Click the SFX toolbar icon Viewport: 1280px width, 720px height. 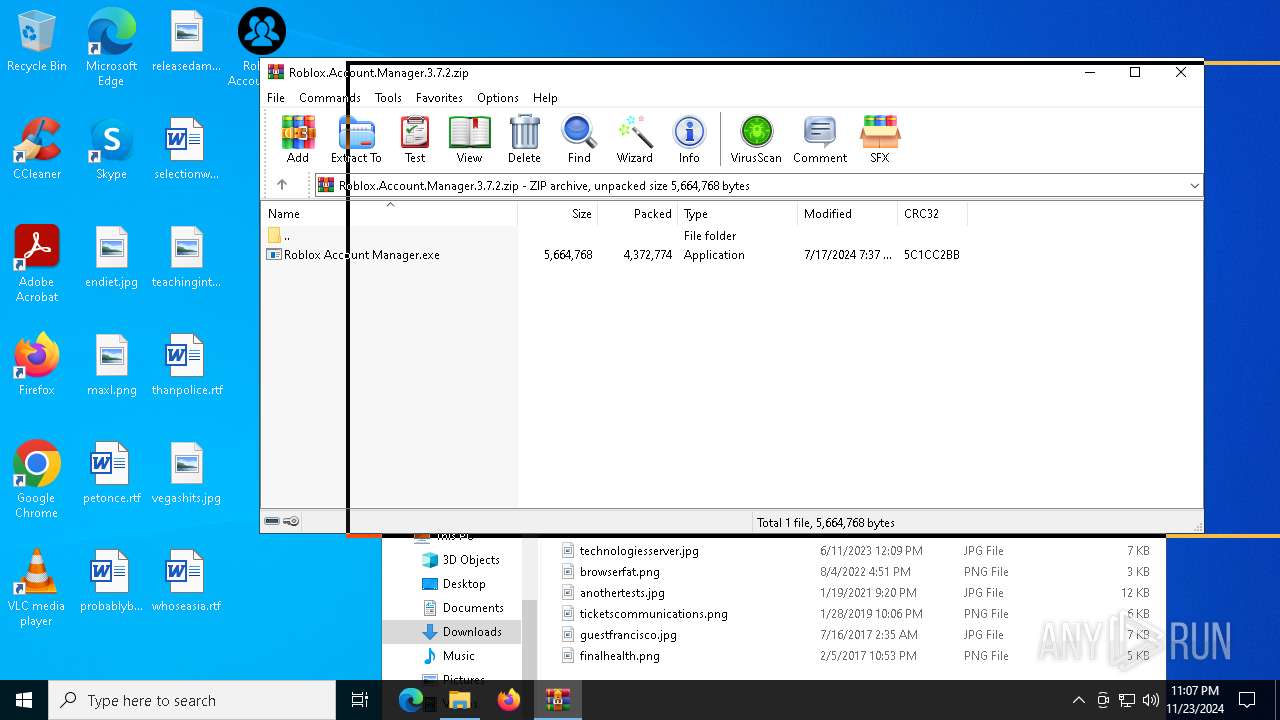click(879, 139)
